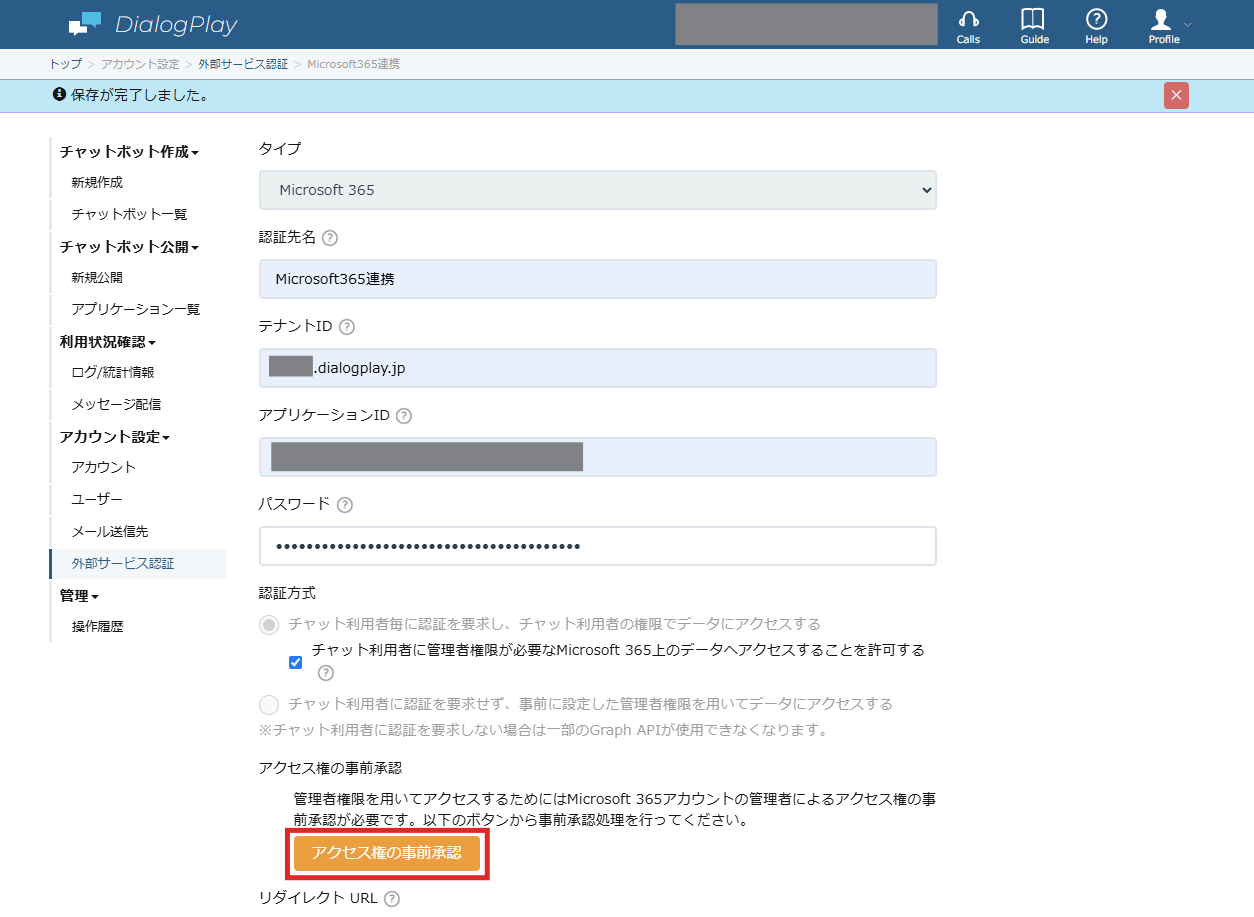Click アカウント設定 in the breadcrumb
The image size is (1254, 917).
140,64
